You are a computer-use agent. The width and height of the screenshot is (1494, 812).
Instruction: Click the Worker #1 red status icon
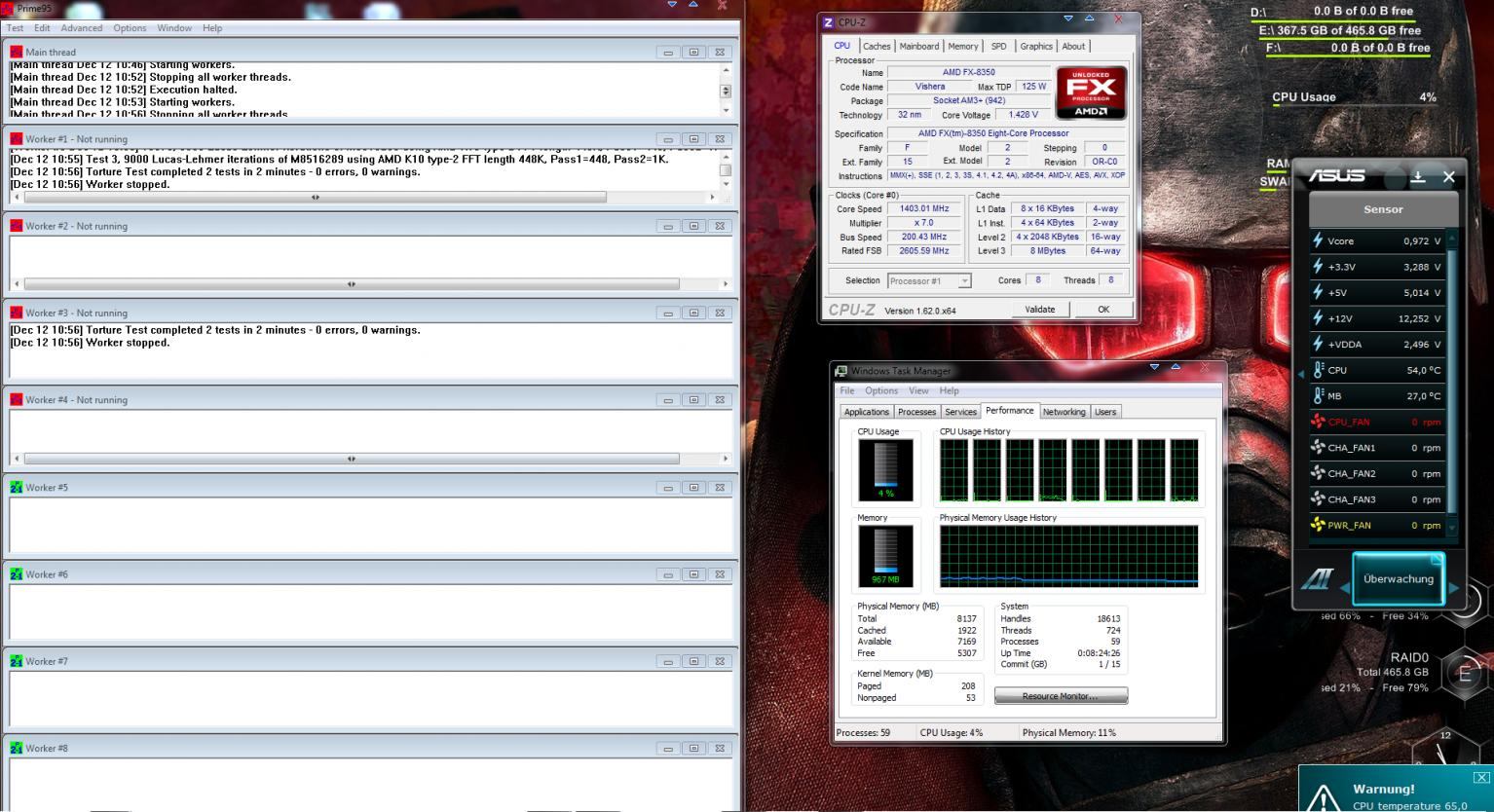[16, 138]
